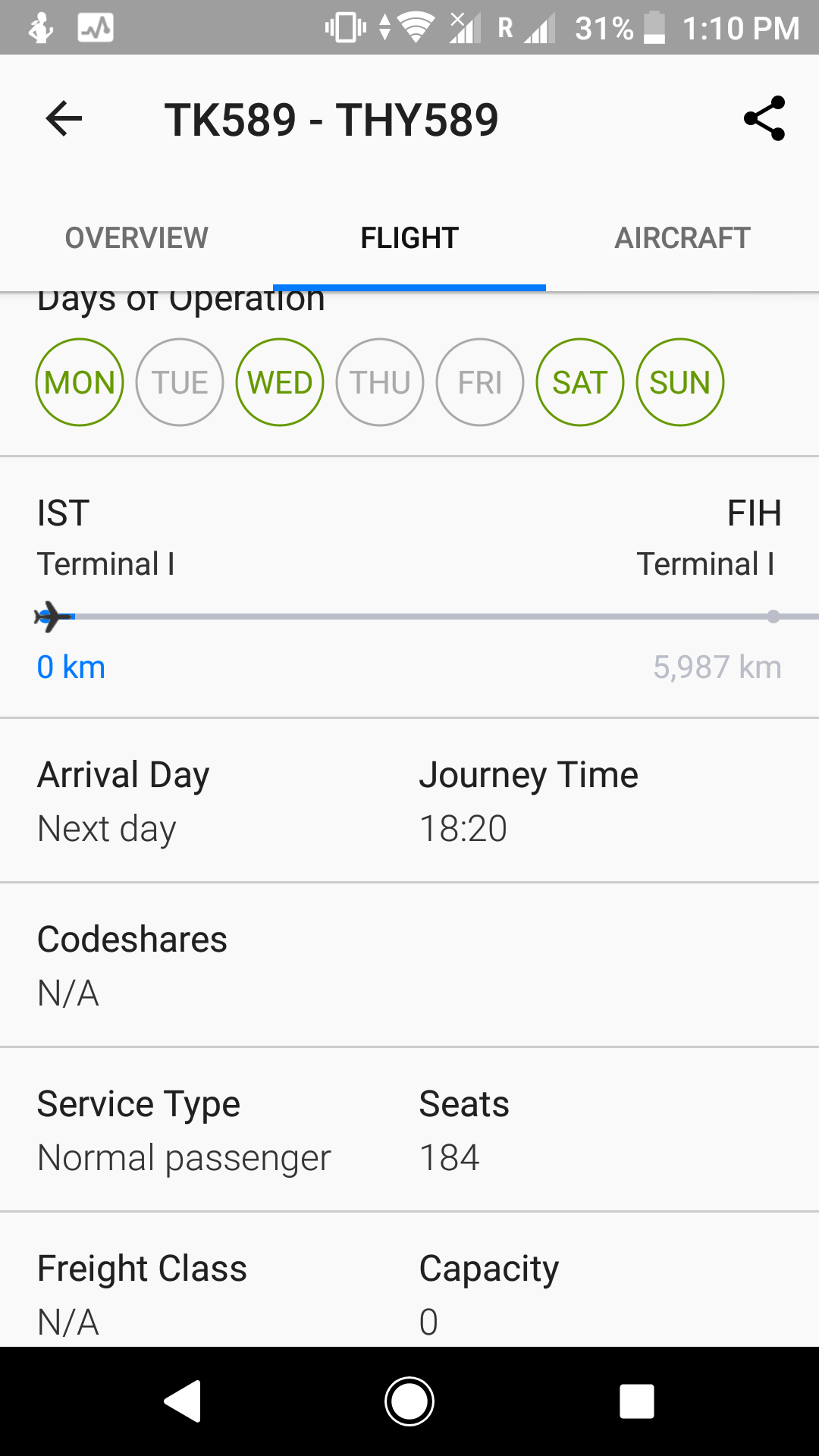Tap the share icon
The image size is (819, 1456).
point(764,118)
